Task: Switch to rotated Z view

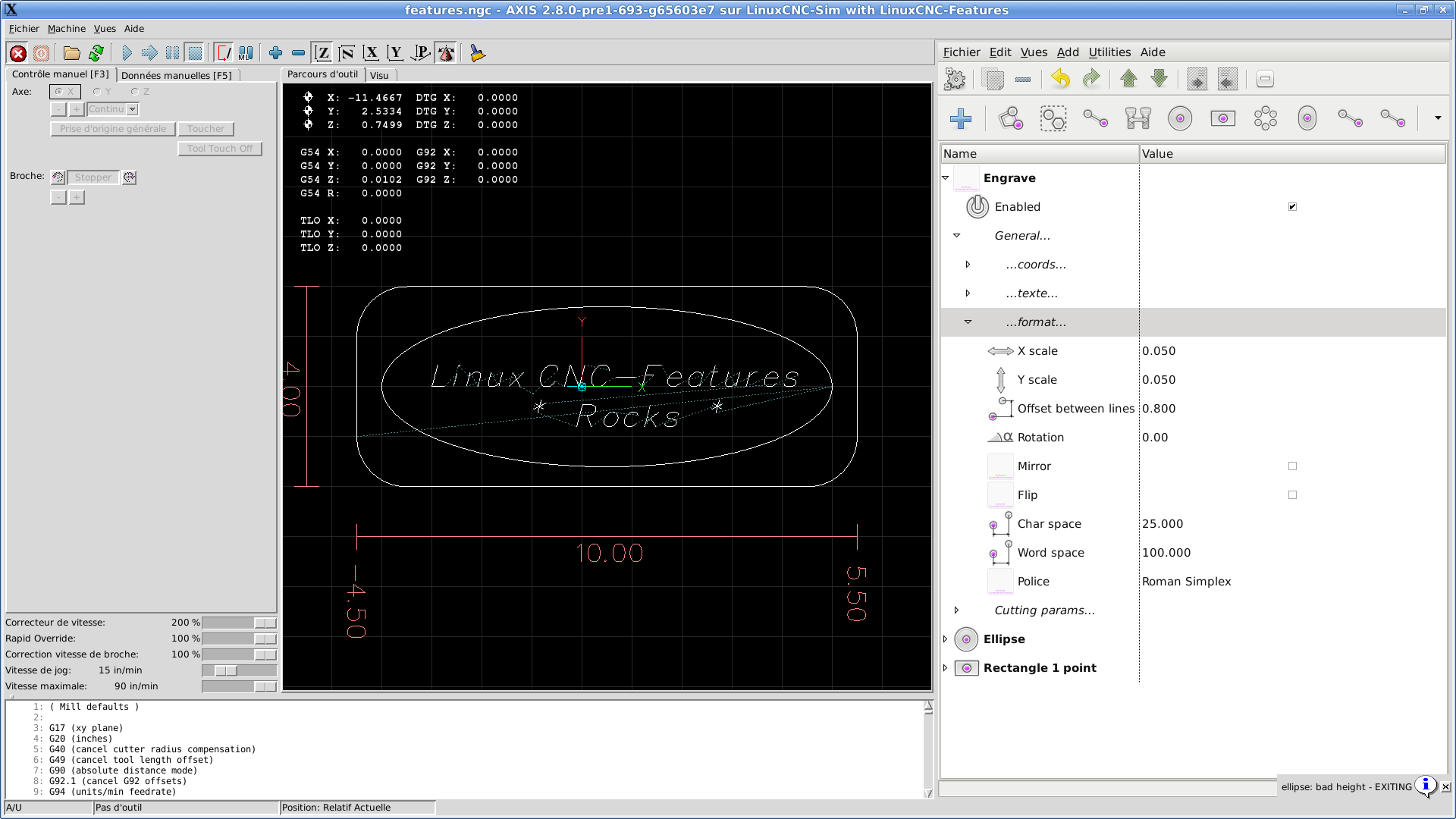Action: [347, 53]
